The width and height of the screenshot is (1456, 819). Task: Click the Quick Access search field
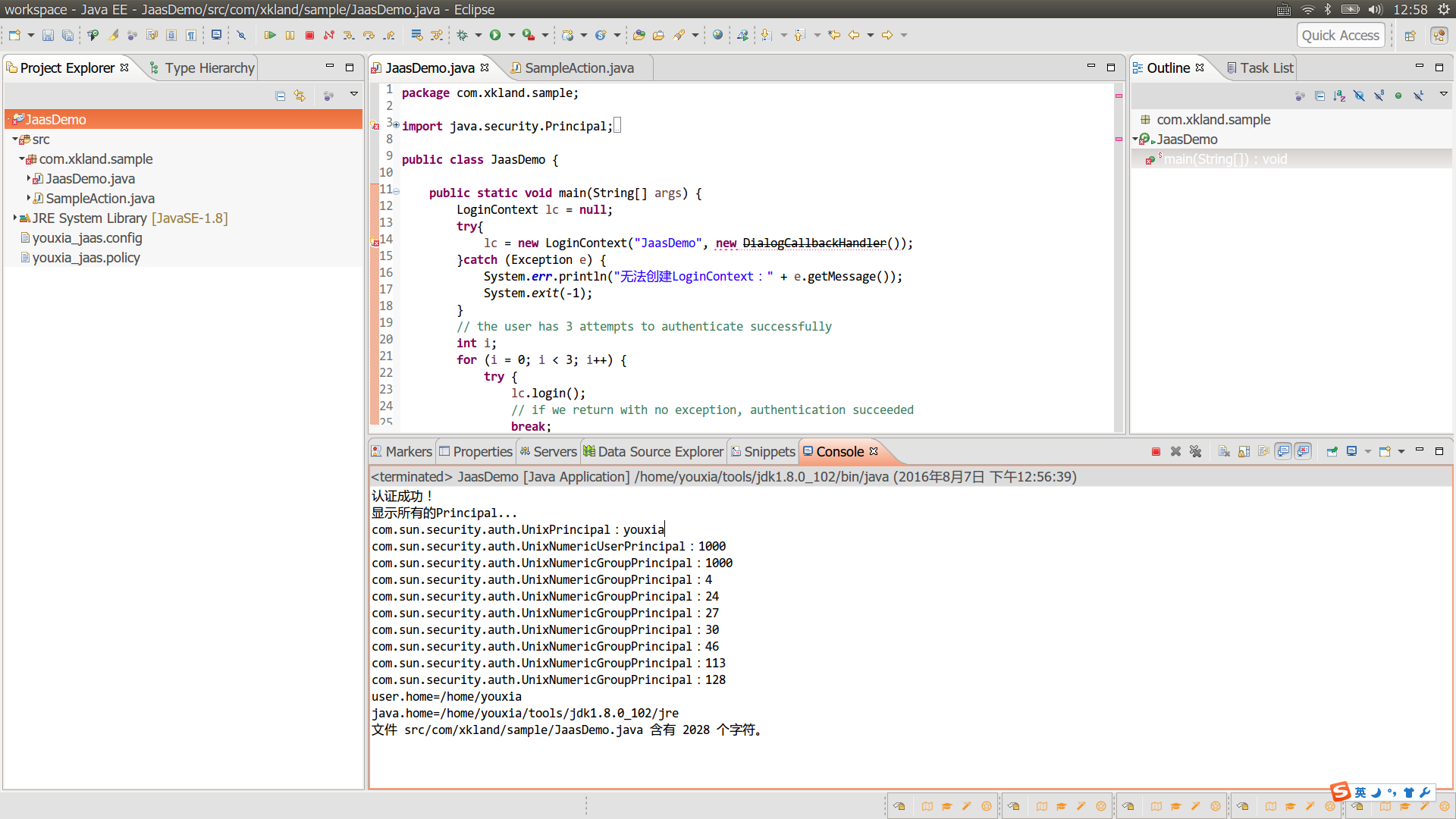coord(1340,35)
